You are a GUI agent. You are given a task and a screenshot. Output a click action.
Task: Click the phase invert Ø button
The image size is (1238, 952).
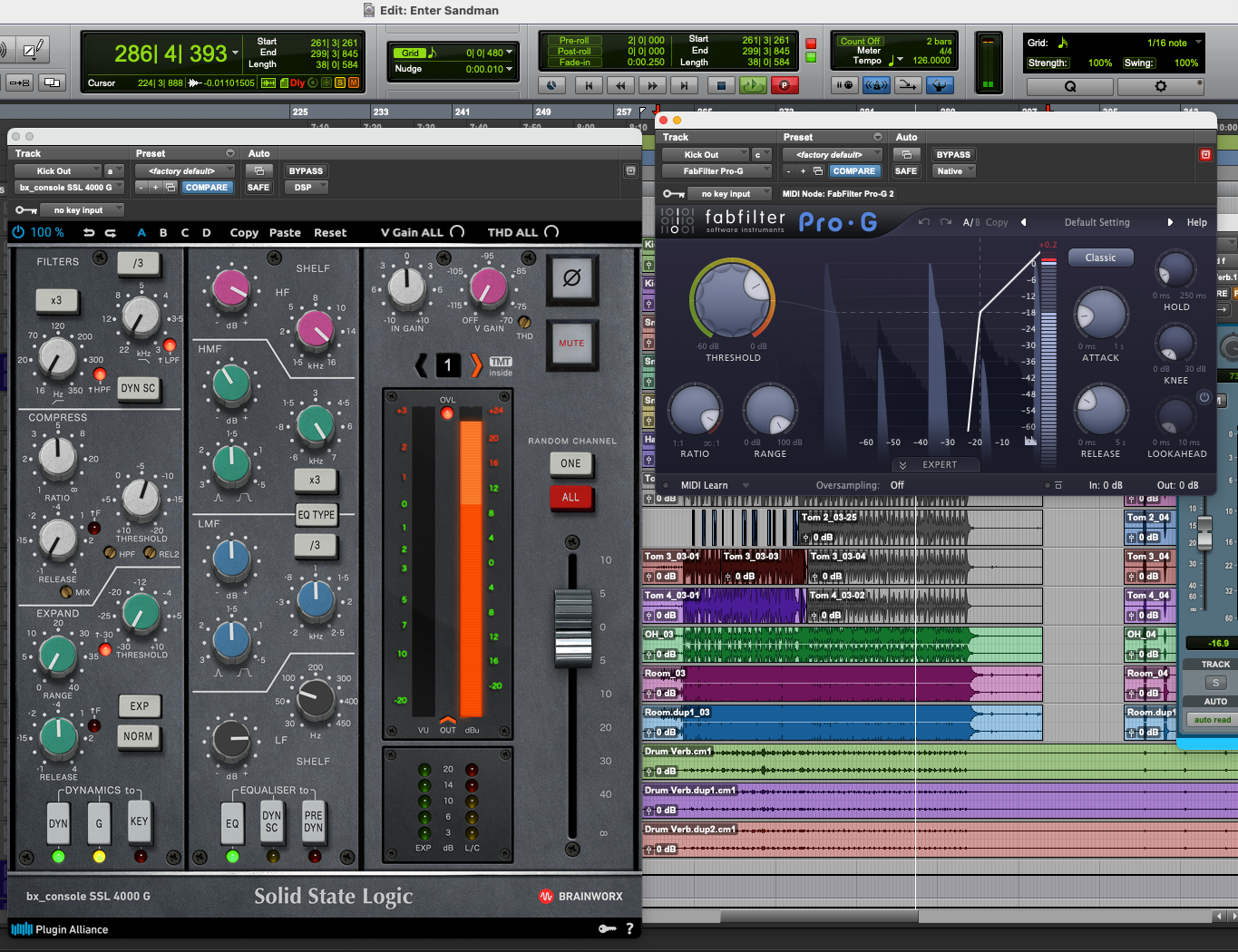[571, 278]
